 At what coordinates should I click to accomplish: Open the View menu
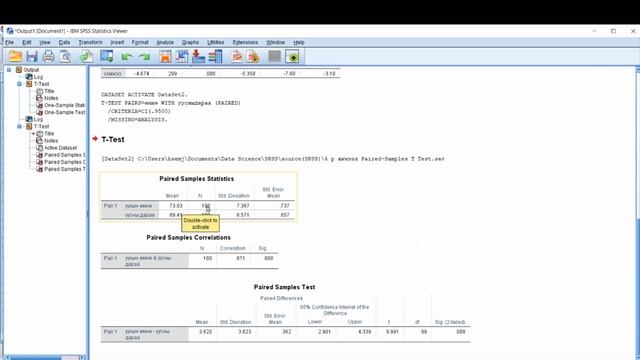point(44,42)
